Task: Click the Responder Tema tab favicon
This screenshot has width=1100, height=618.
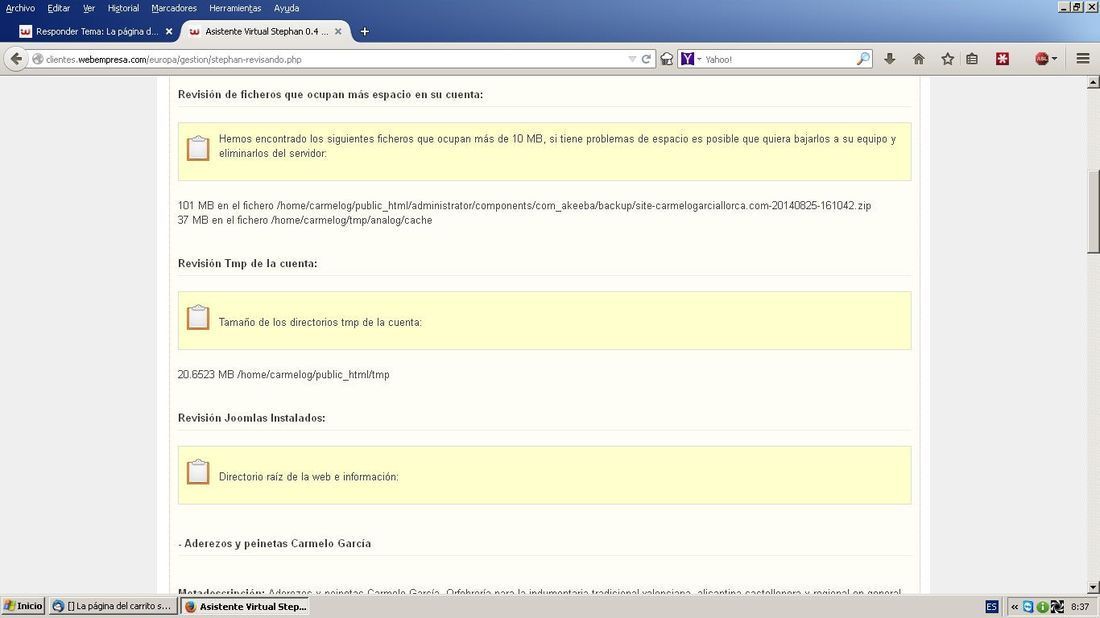Action: pyautogui.click(x=25, y=32)
